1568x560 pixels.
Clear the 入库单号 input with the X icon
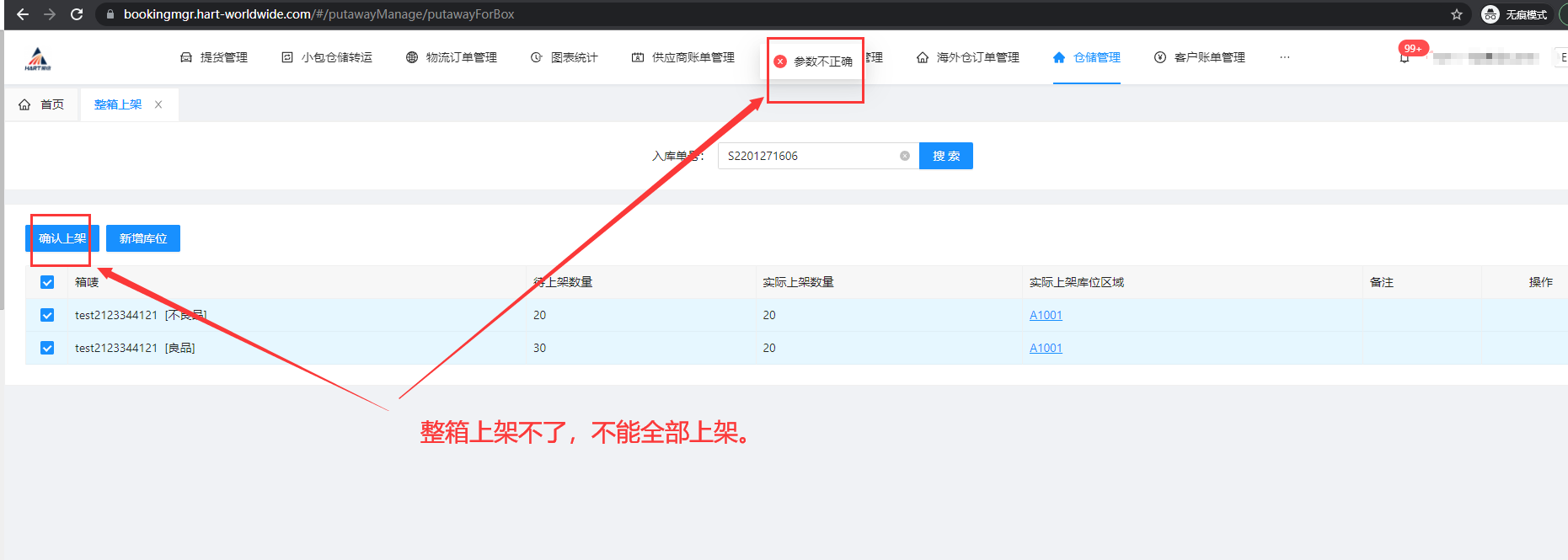click(x=905, y=156)
